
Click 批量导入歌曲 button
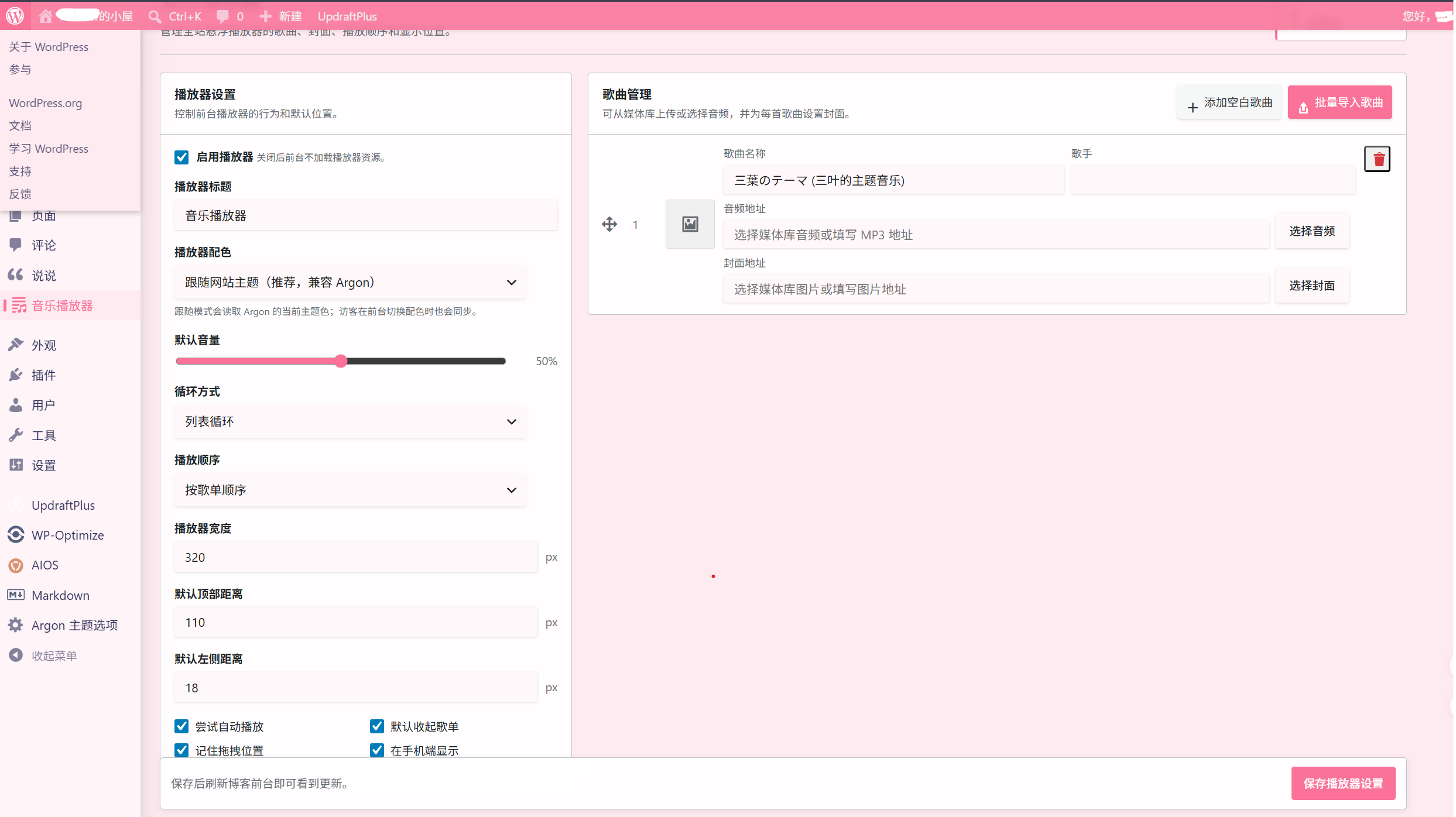[x=1340, y=102]
